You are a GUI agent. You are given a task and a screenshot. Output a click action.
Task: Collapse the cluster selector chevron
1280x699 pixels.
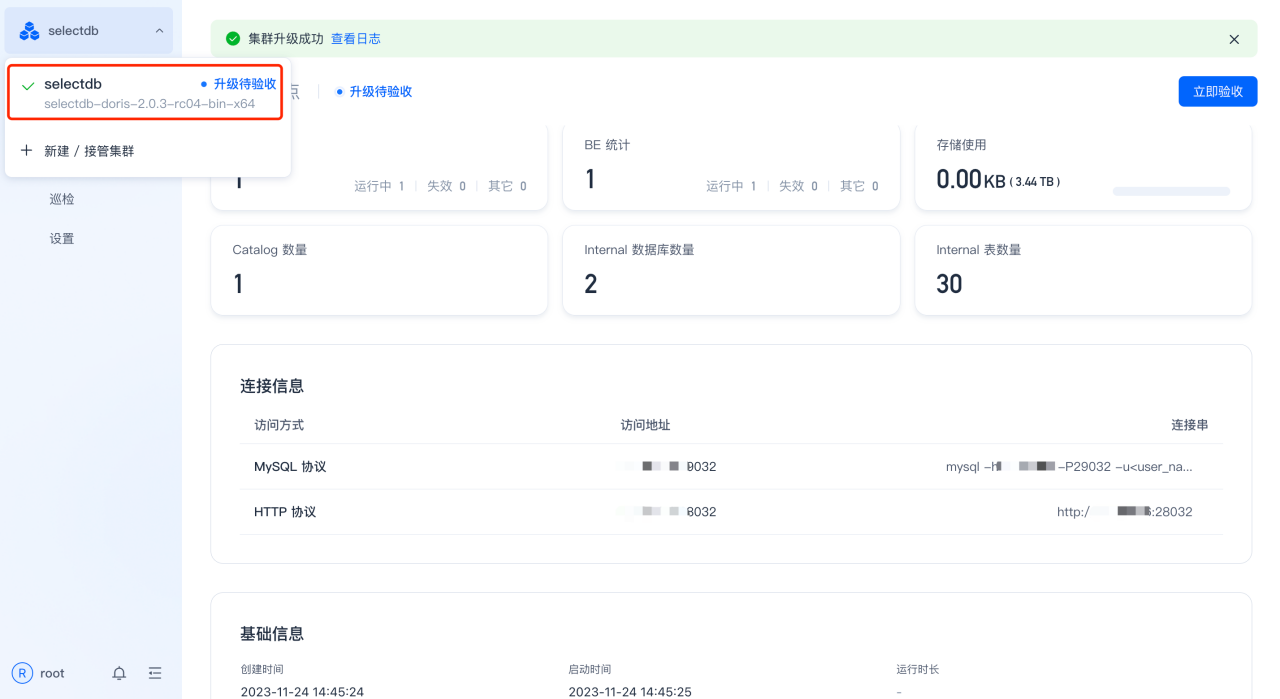pos(159,31)
